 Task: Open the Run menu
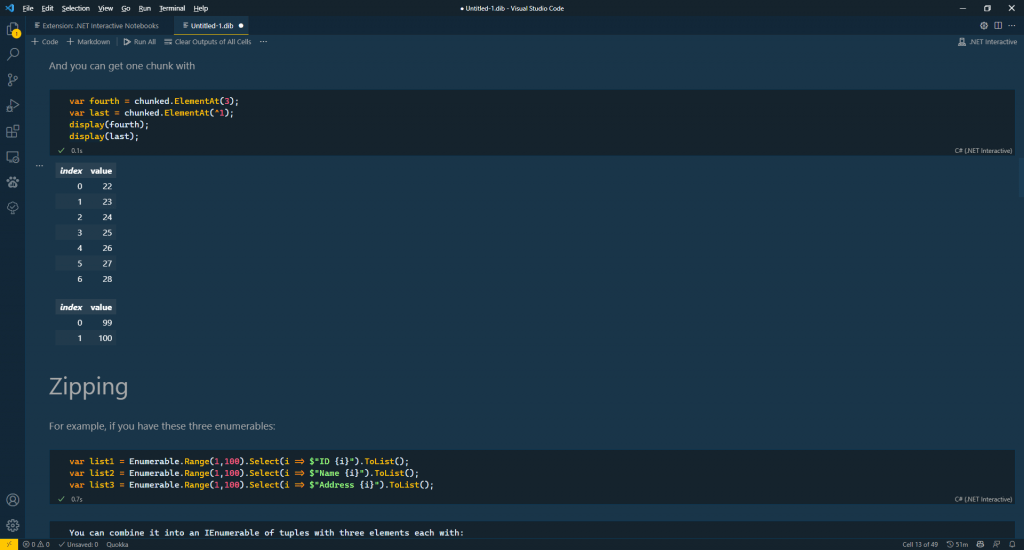(144, 8)
